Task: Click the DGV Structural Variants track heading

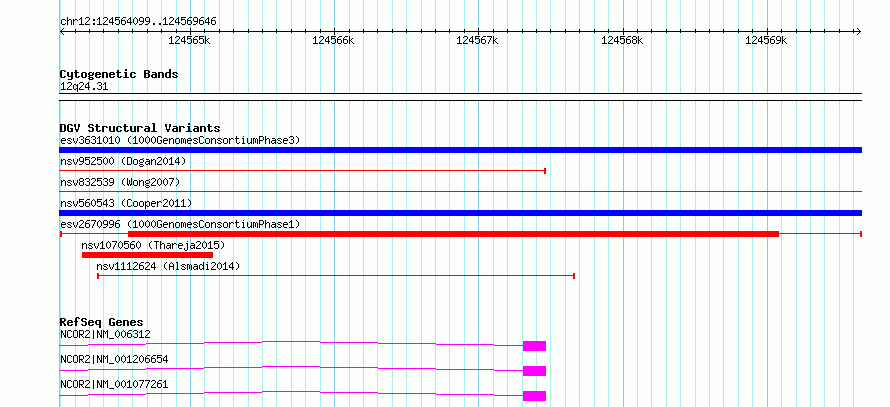Action: point(140,128)
